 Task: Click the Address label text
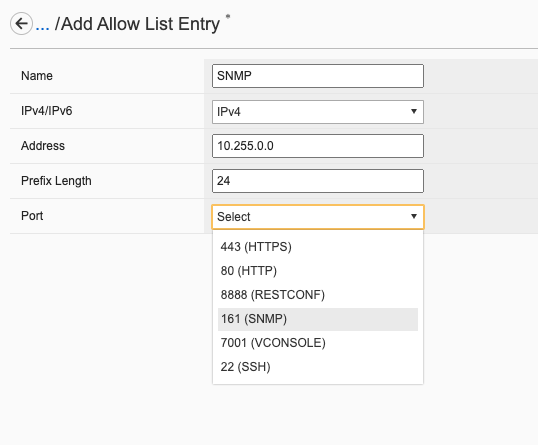coord(43,146)
